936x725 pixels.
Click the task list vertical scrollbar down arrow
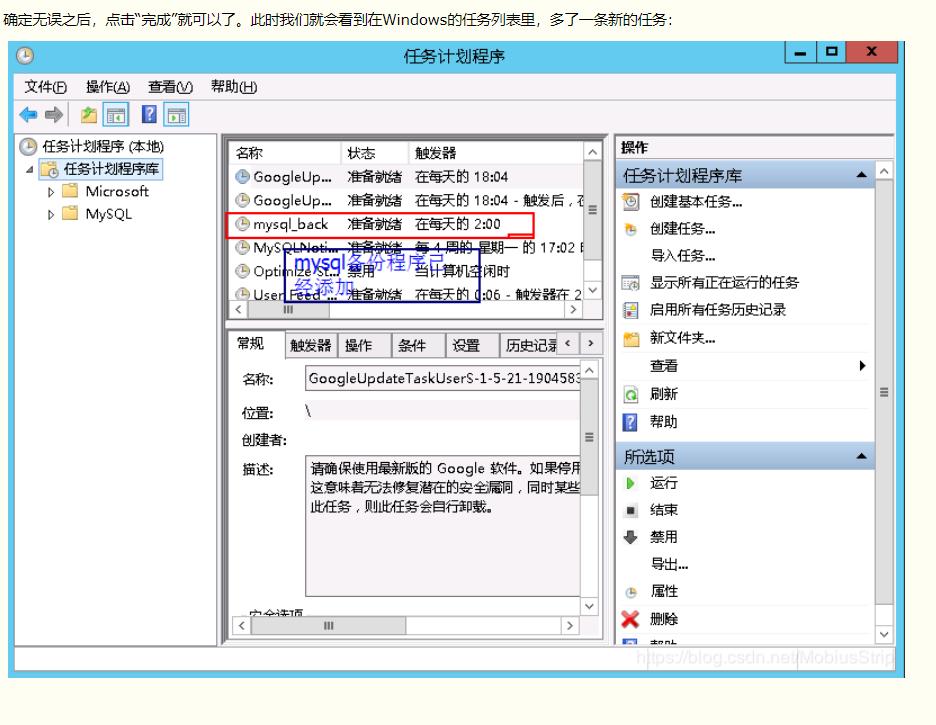tap(592, 290)
